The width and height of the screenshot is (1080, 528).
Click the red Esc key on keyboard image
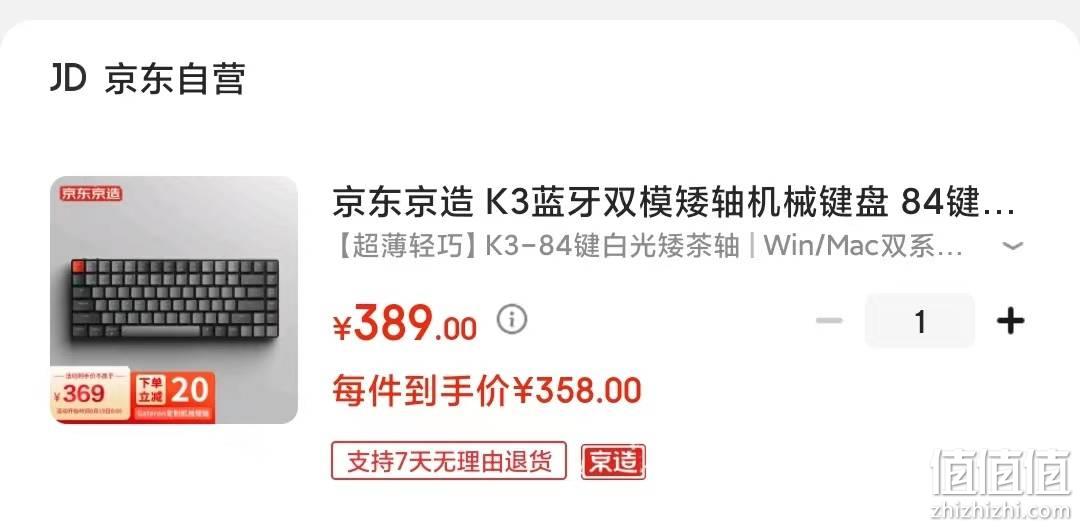[77, 266]
